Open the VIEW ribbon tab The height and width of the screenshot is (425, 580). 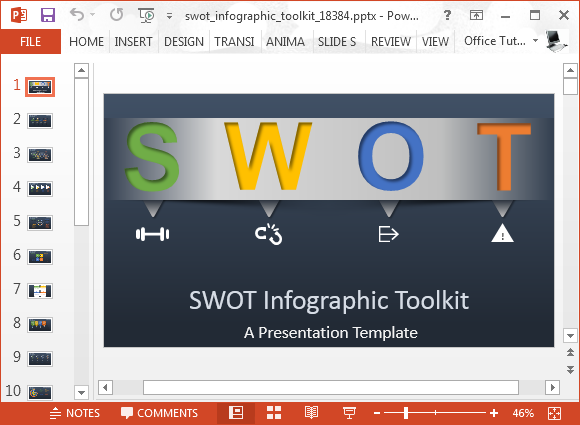(435, 41)
